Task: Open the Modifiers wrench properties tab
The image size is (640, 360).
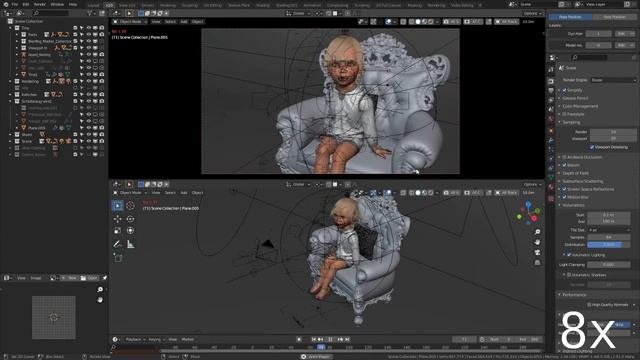Action: 551,140
